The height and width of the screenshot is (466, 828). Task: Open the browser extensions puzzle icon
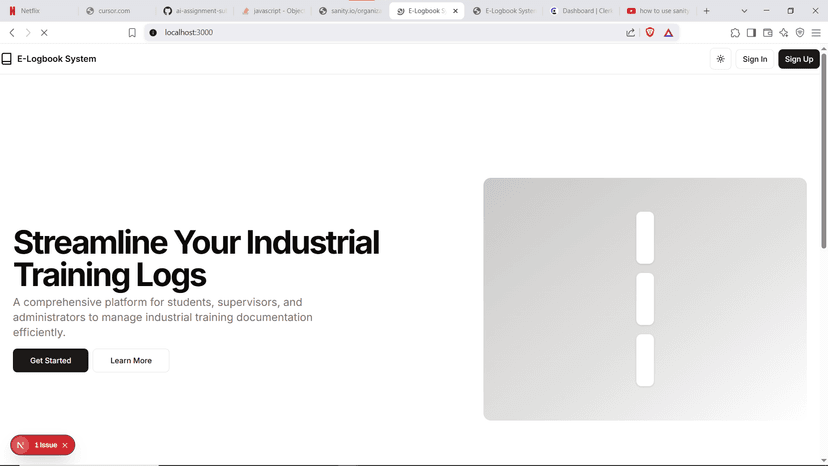pyautogui.click(x=735, y=32)
